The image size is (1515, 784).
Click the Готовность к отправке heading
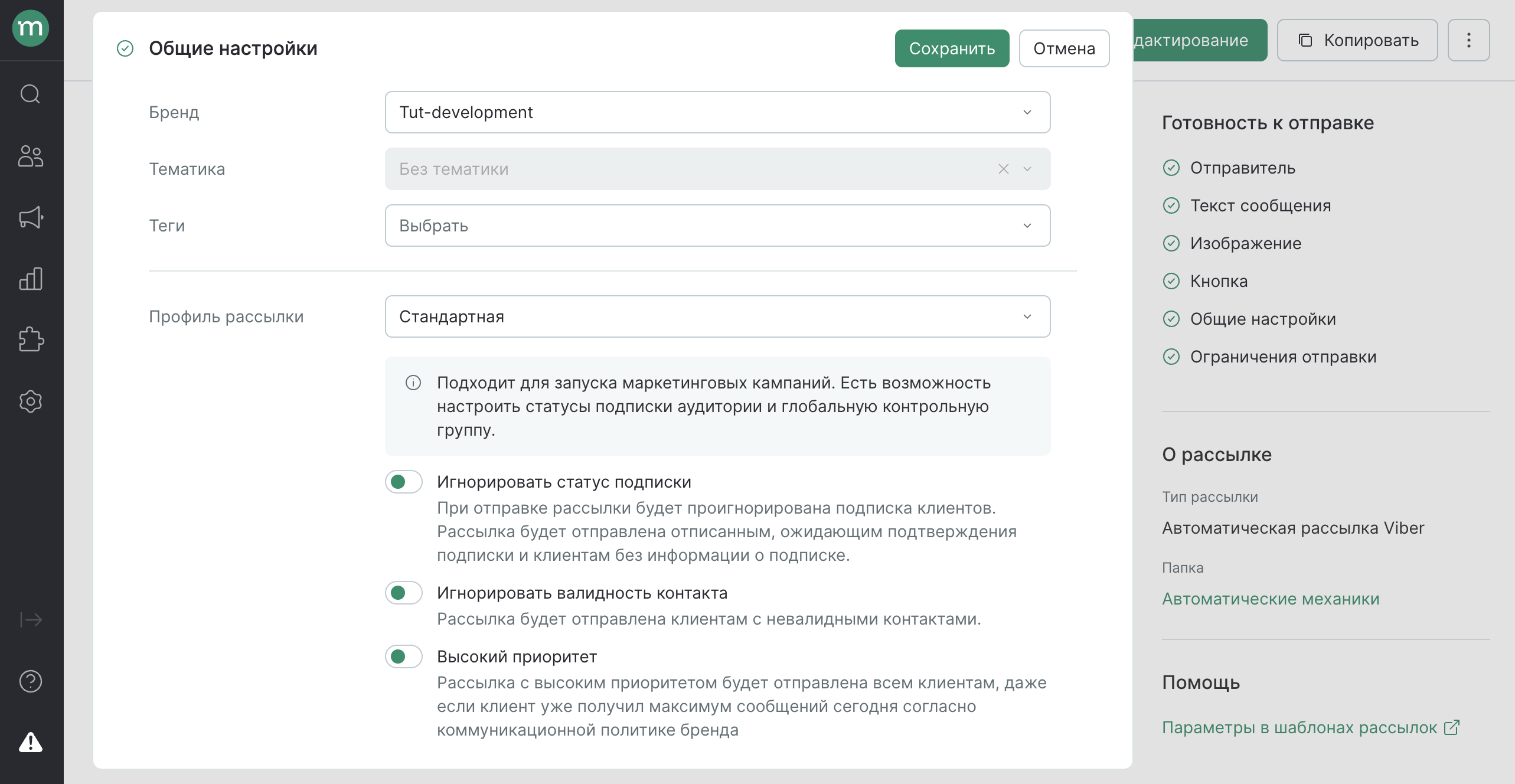point(1268,123)
